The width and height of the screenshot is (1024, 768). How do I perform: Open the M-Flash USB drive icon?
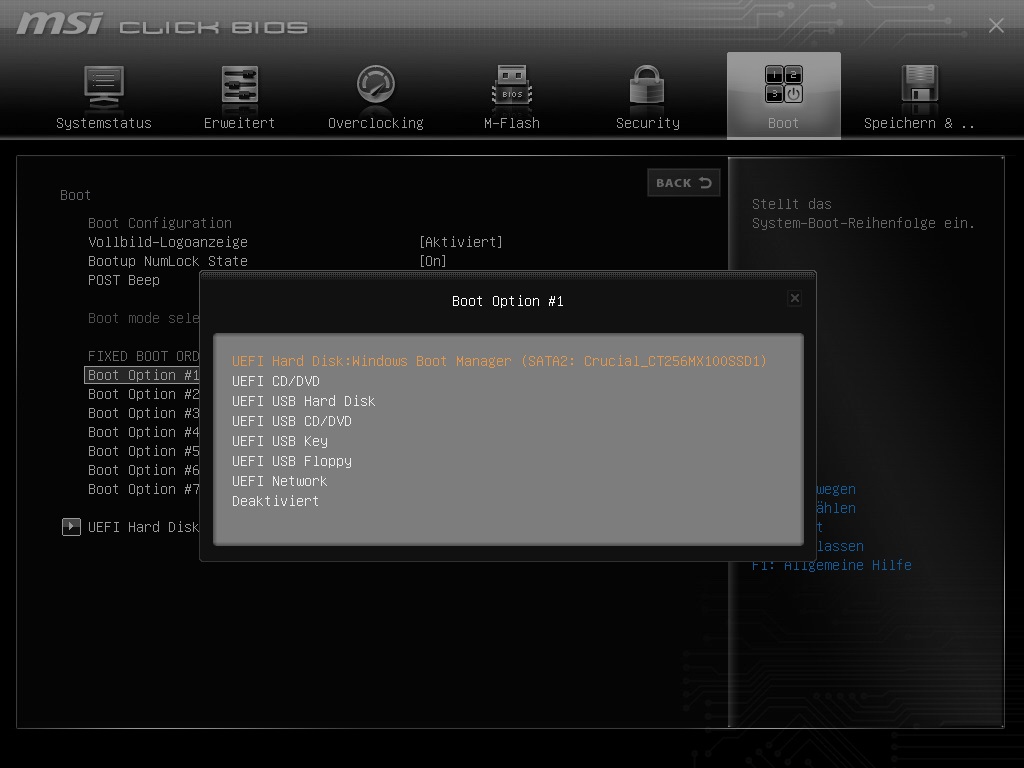(512, 85)
